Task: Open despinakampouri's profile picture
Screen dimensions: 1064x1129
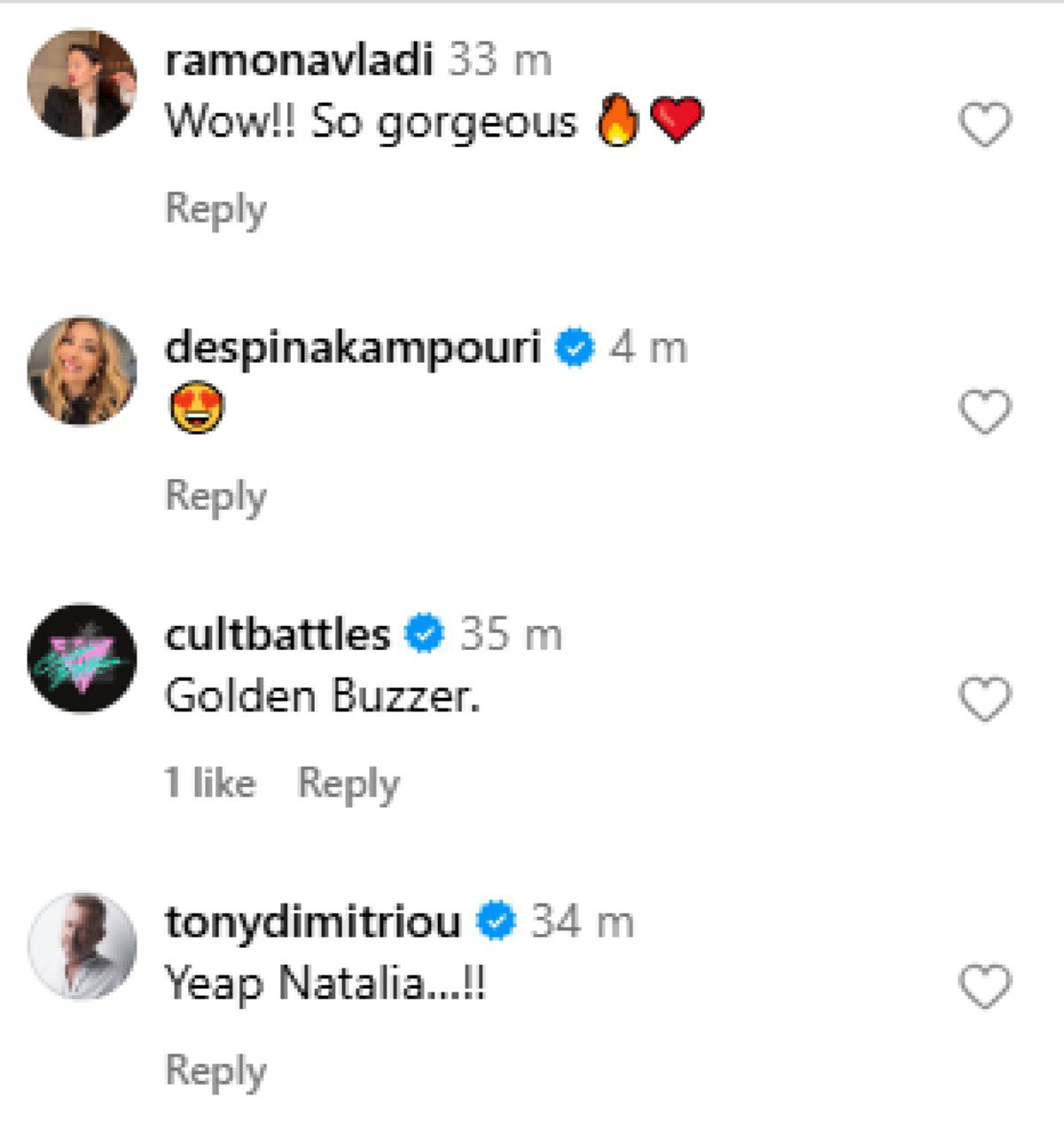Action: click(82, 371)
